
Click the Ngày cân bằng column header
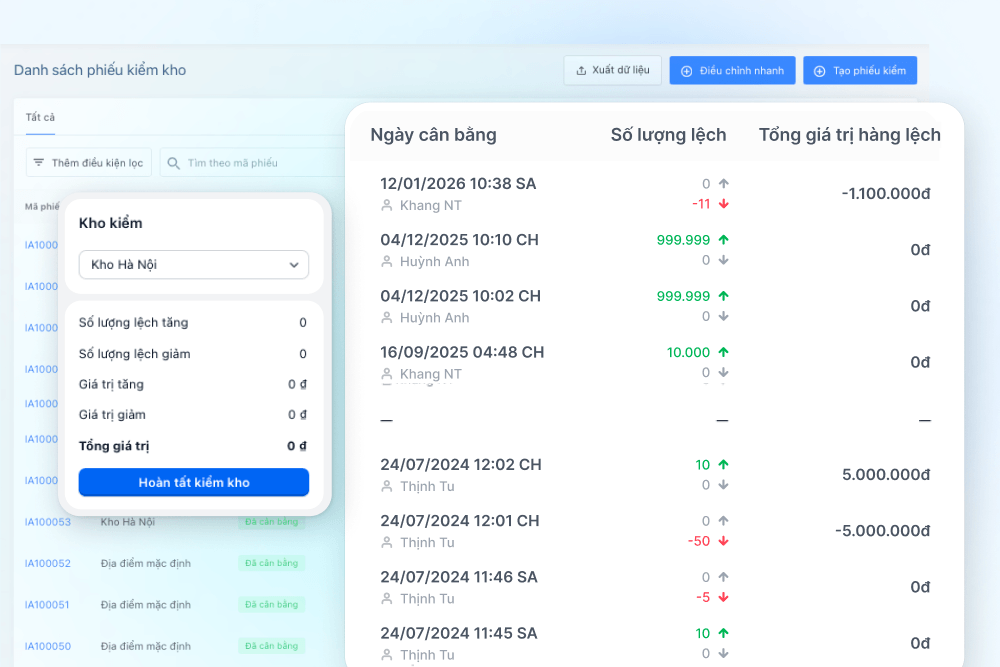pos(434,135)
